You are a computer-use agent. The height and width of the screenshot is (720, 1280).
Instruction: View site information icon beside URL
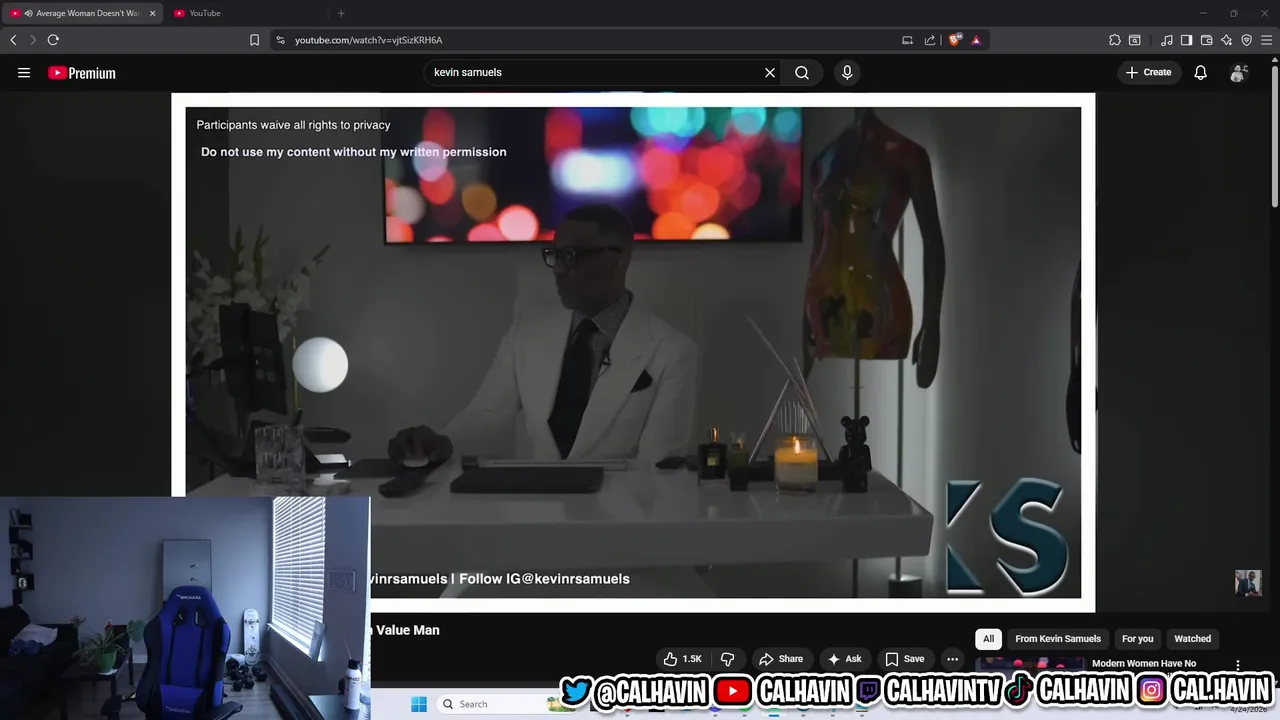point(280,40)
